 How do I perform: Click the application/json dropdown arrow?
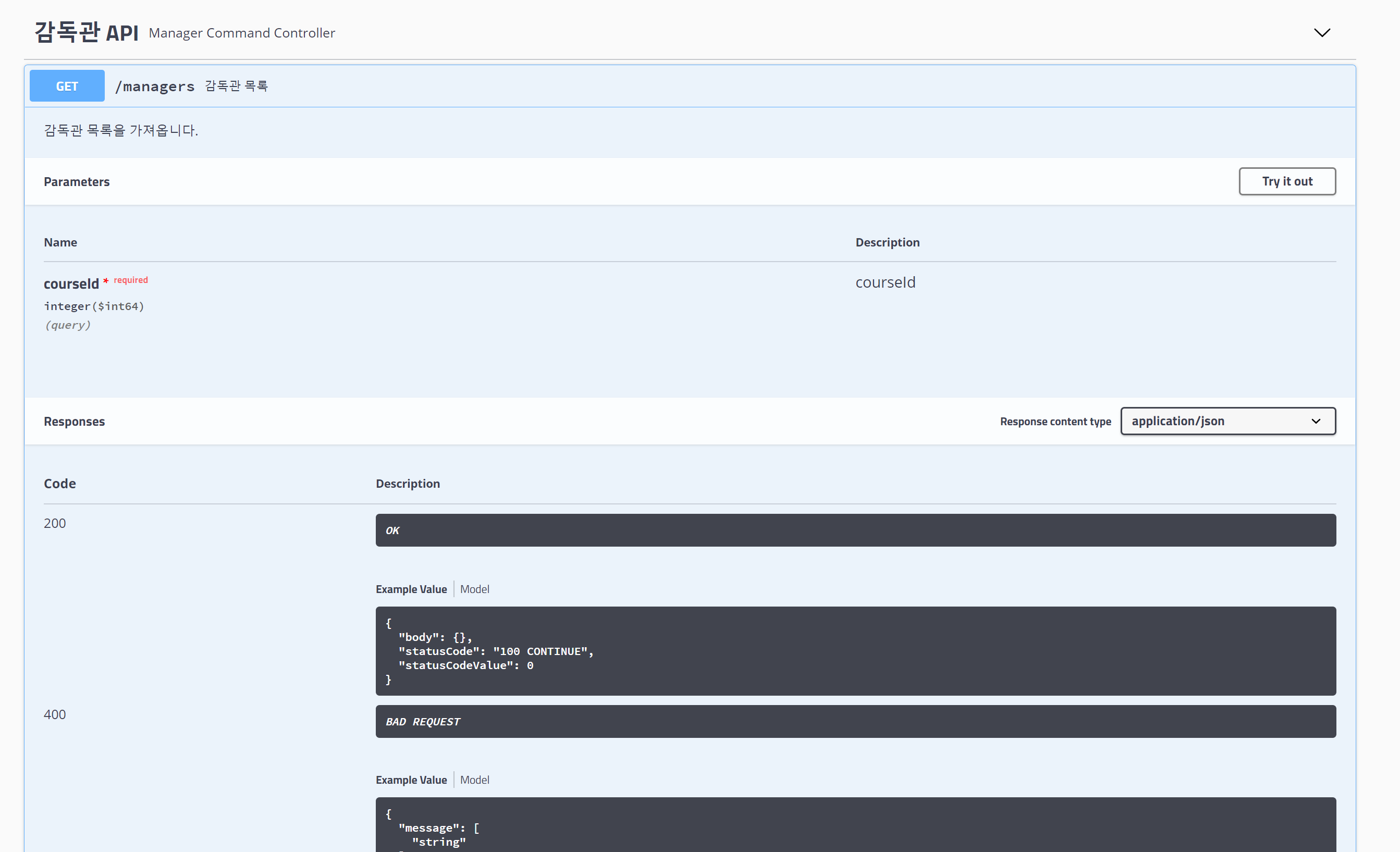(x=1316, y=421)
